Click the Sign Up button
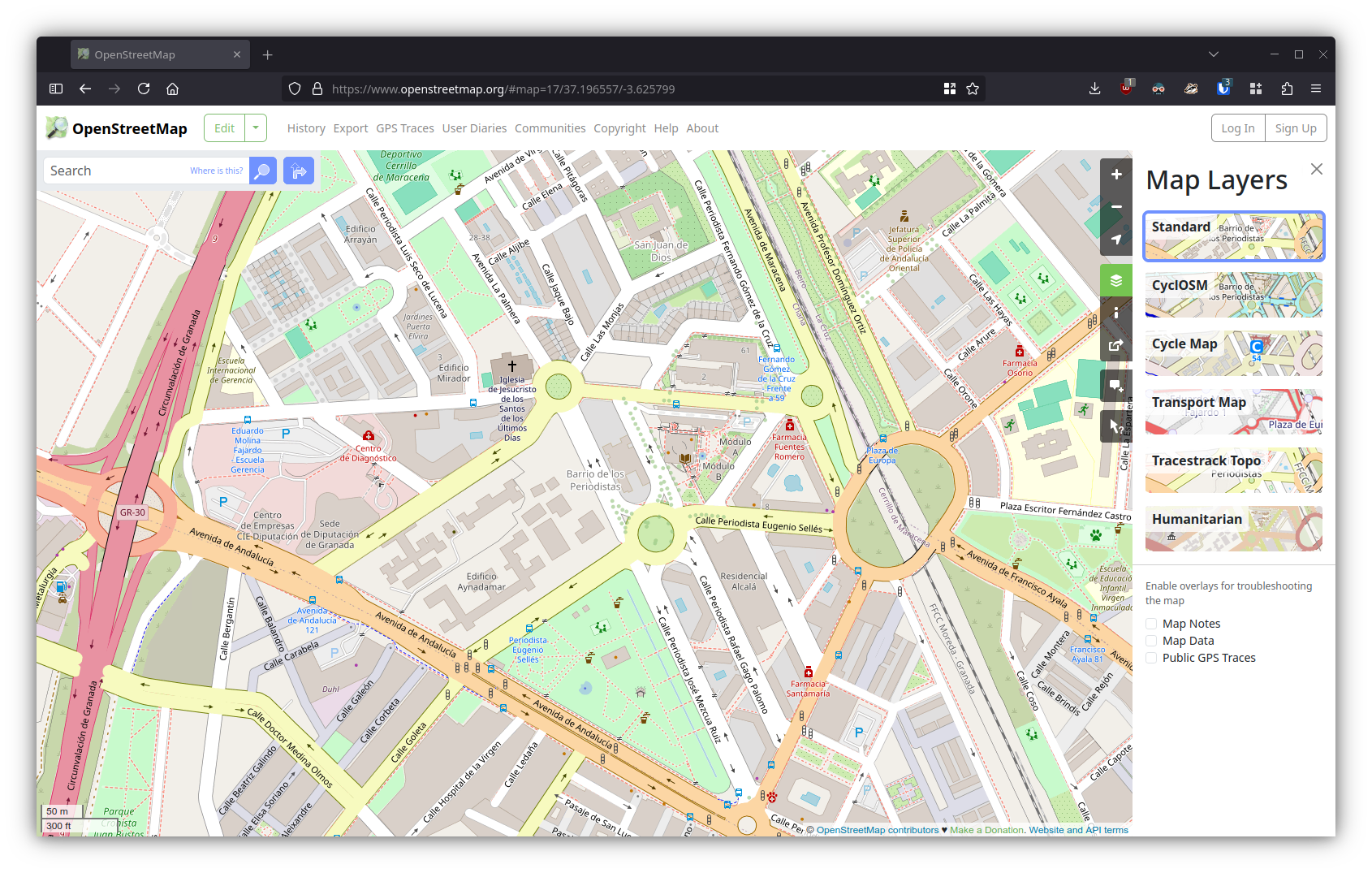The width and height of the screenshot is (1372, 873). [1296, 128]
